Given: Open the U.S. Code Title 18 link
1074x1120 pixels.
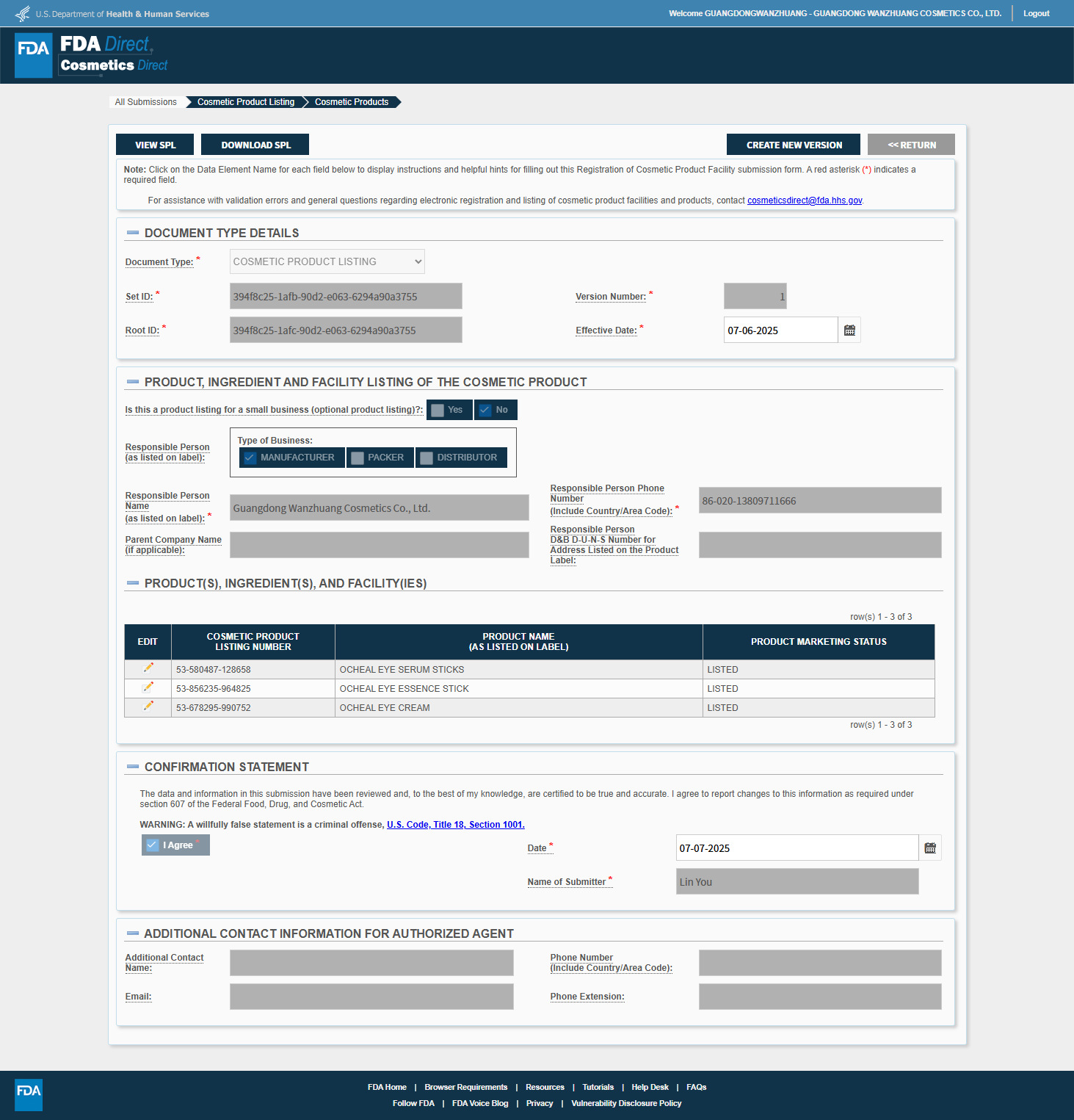Looking at the screenshot, I should [x=456, y=825].
